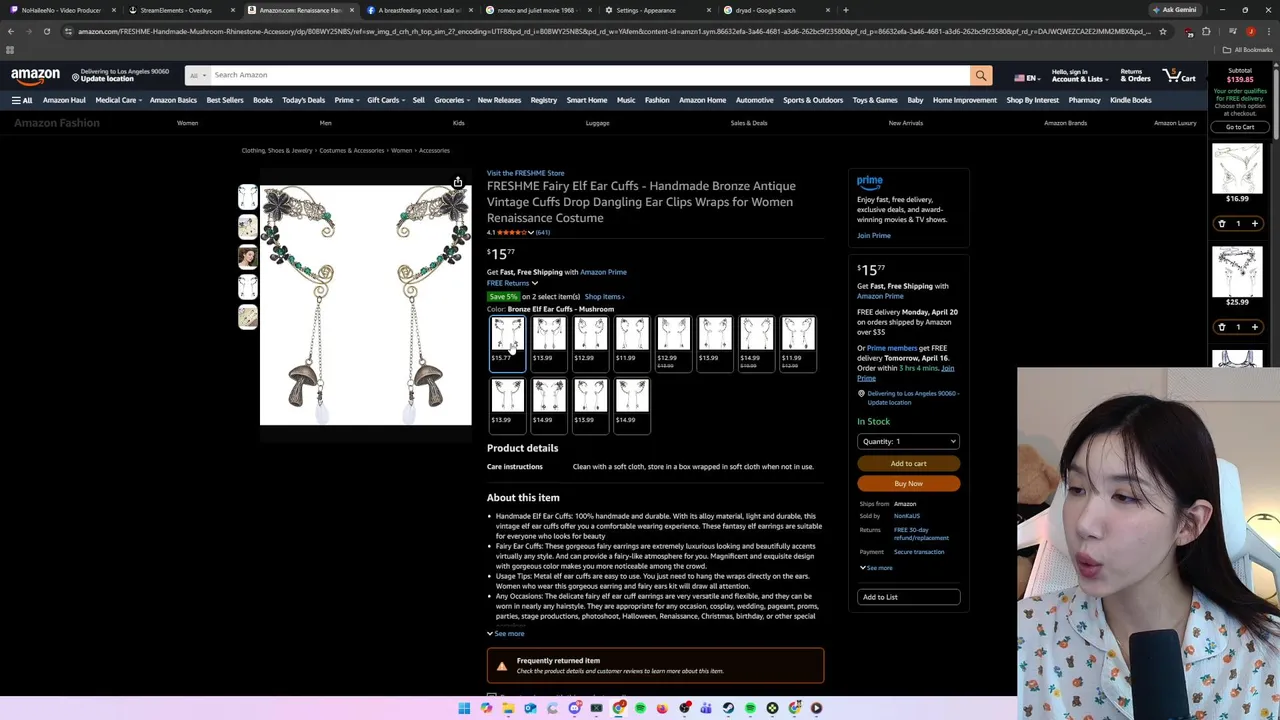
Task: Open Discord from the taskbar
Action: [574, 708]
